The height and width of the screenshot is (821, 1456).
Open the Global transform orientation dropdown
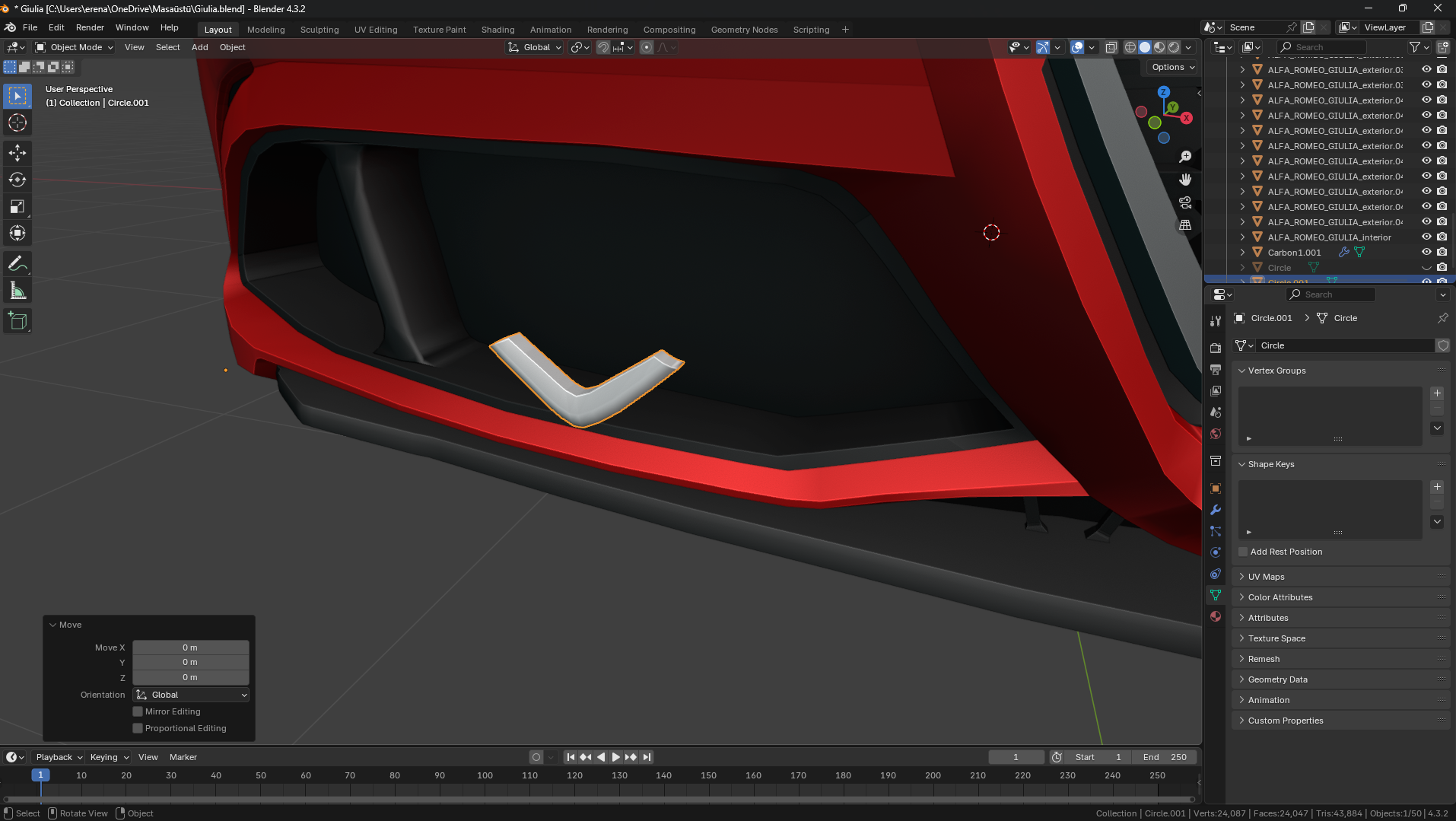(535, 47)
